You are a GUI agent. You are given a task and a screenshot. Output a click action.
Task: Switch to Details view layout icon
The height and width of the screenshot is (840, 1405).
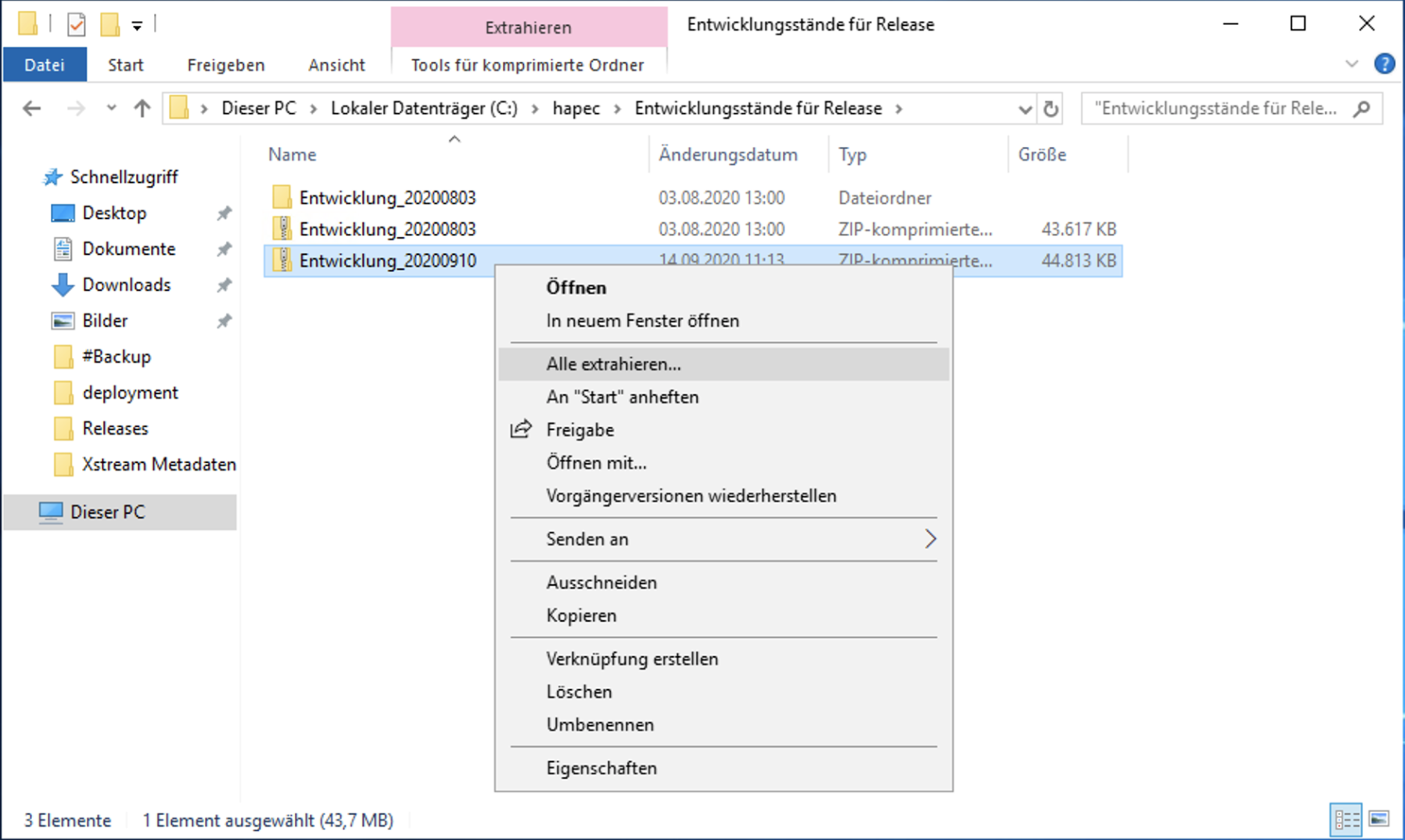(x=1346, y=820)
